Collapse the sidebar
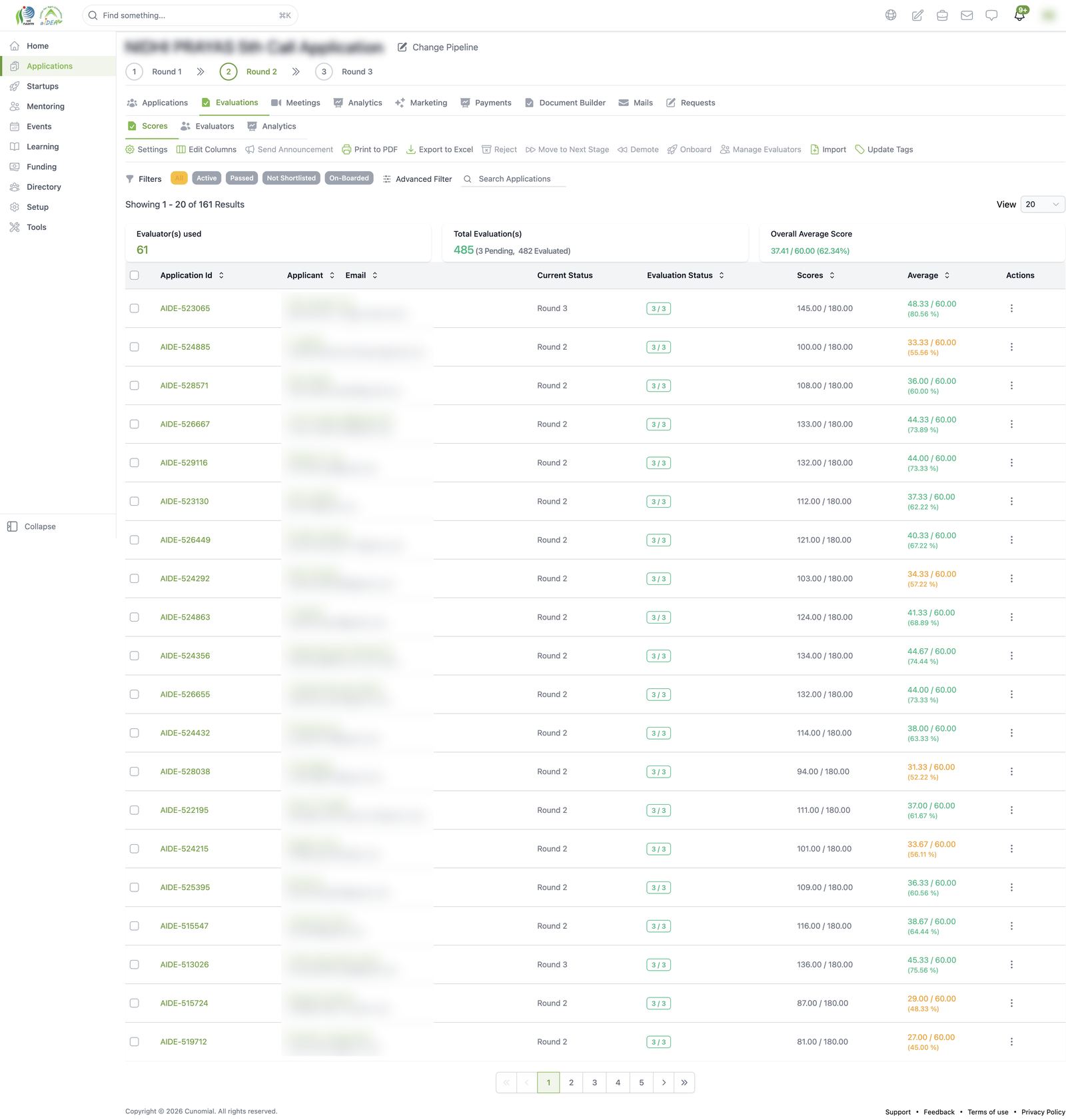The image size is (1066, 1120). (x=32, y=526)
